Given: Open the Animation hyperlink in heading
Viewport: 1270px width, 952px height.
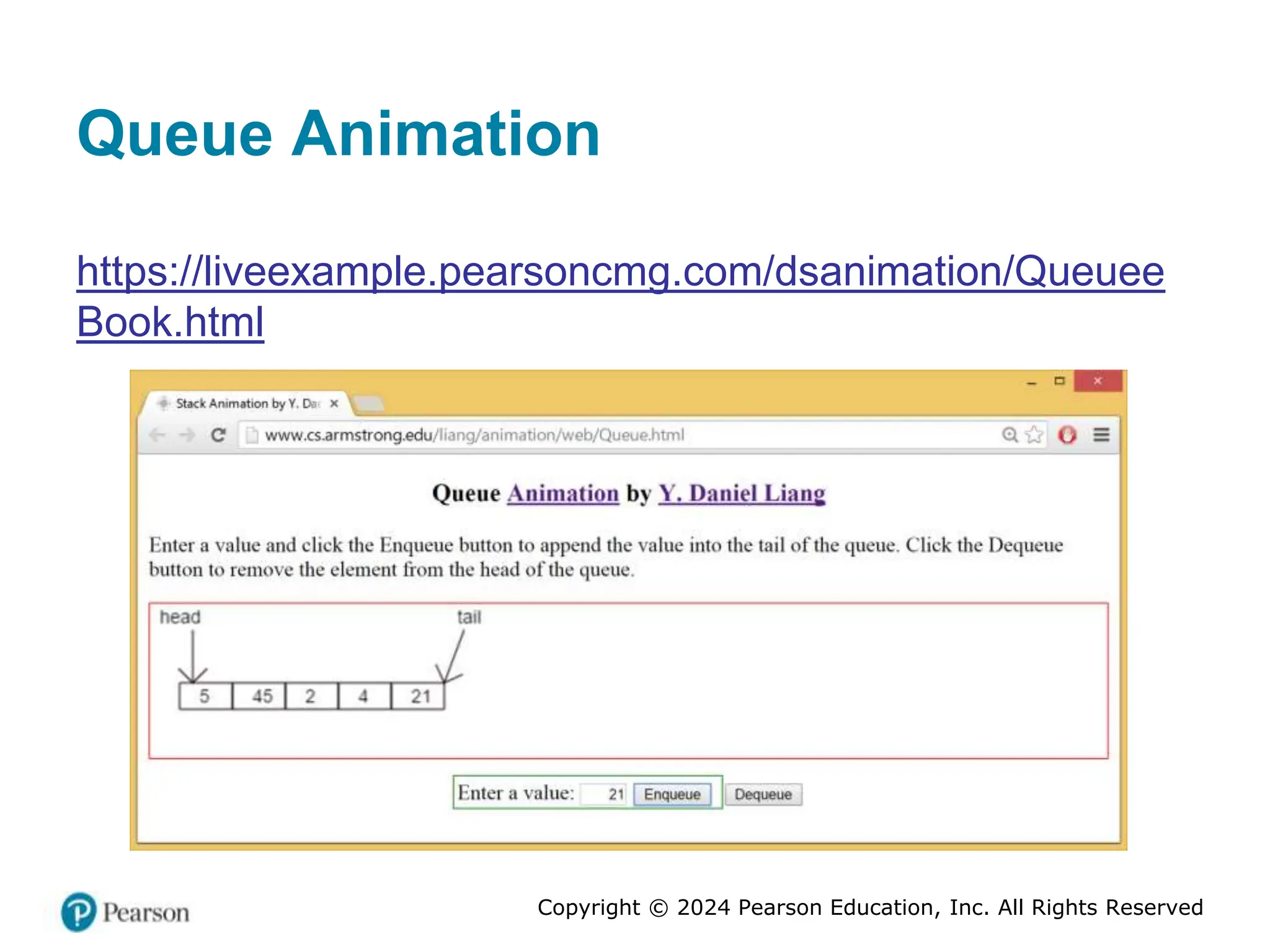Looking at the screenshot, I should [x=563, y=493].
